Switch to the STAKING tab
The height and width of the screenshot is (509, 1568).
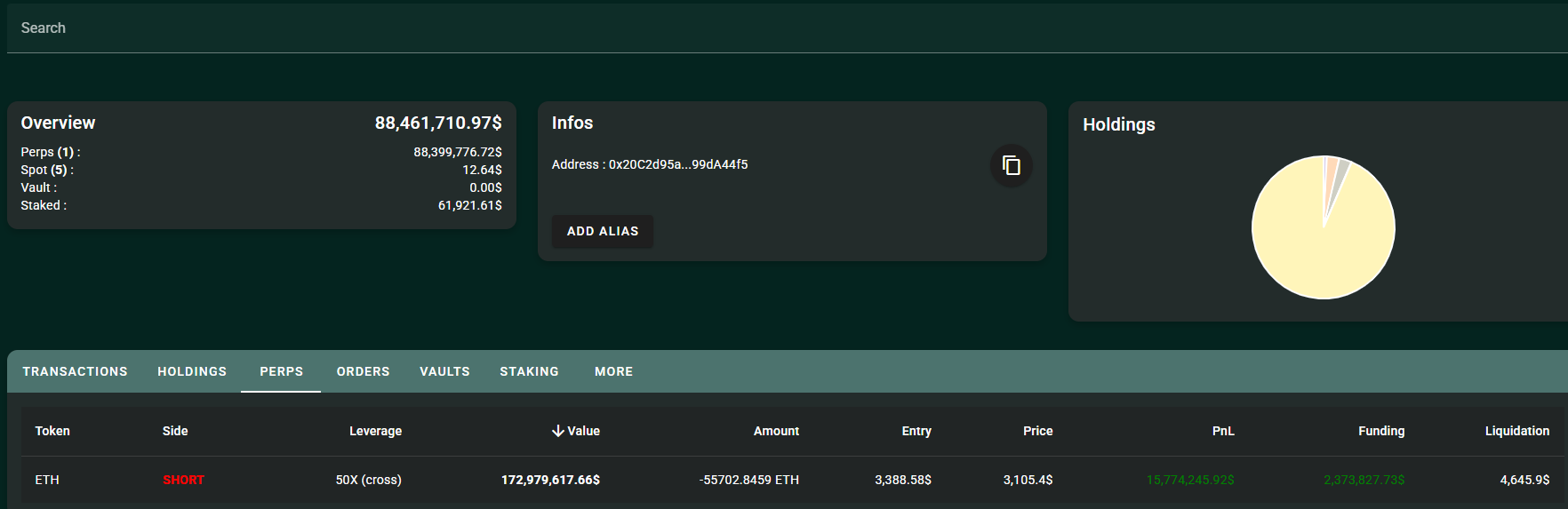click(x=529, y=371)
